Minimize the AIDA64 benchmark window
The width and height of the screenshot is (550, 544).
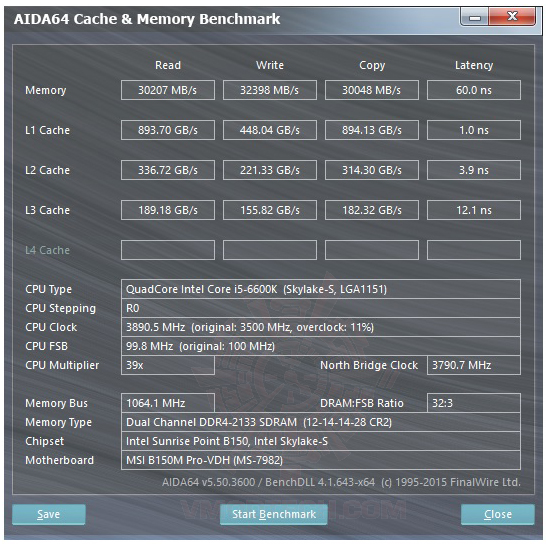(x=475, y=17)
